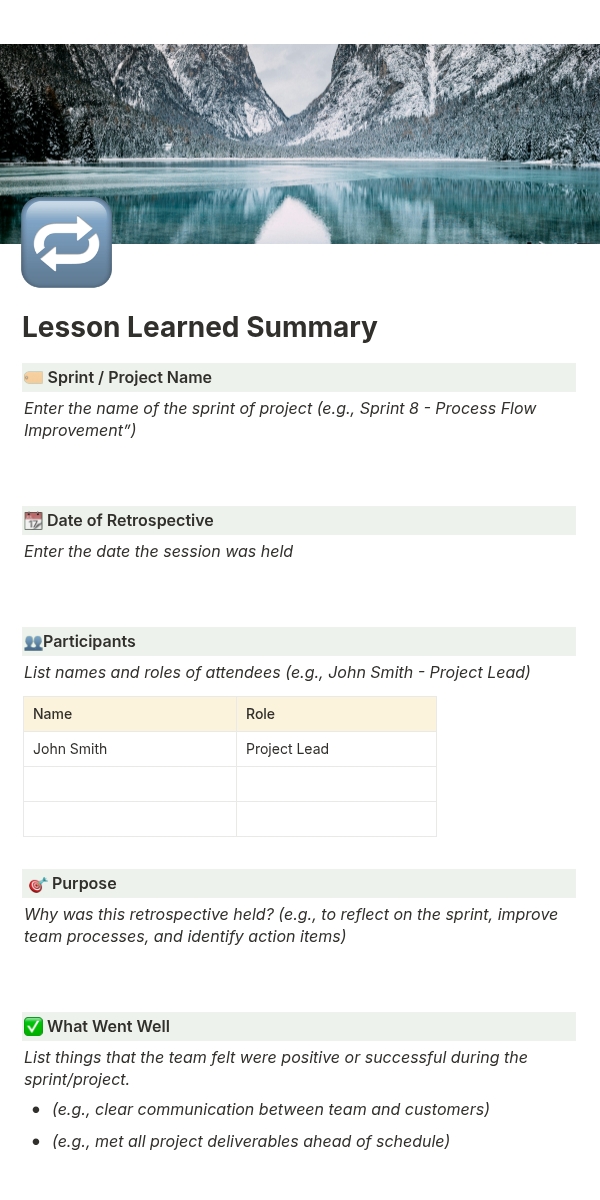Click the target emoji beside Purpose

click(37, 884)
